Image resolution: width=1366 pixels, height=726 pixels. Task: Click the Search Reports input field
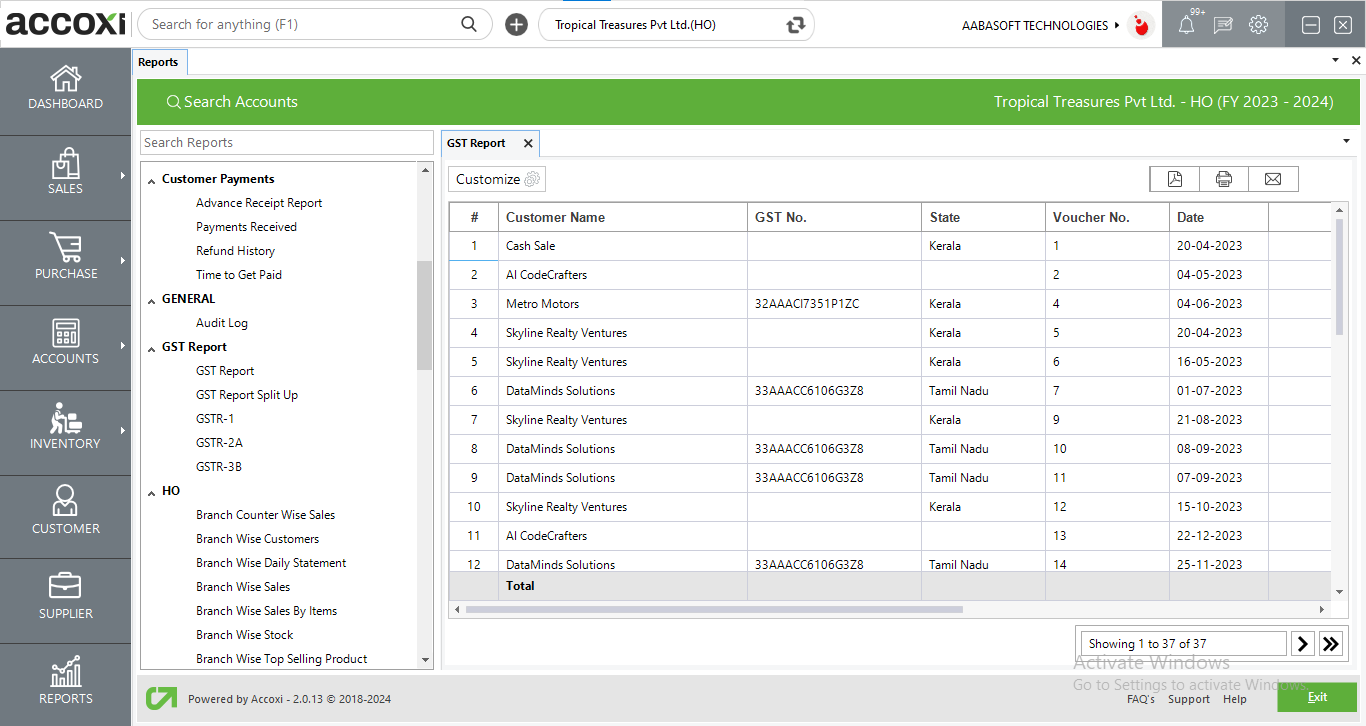[286, 143]
